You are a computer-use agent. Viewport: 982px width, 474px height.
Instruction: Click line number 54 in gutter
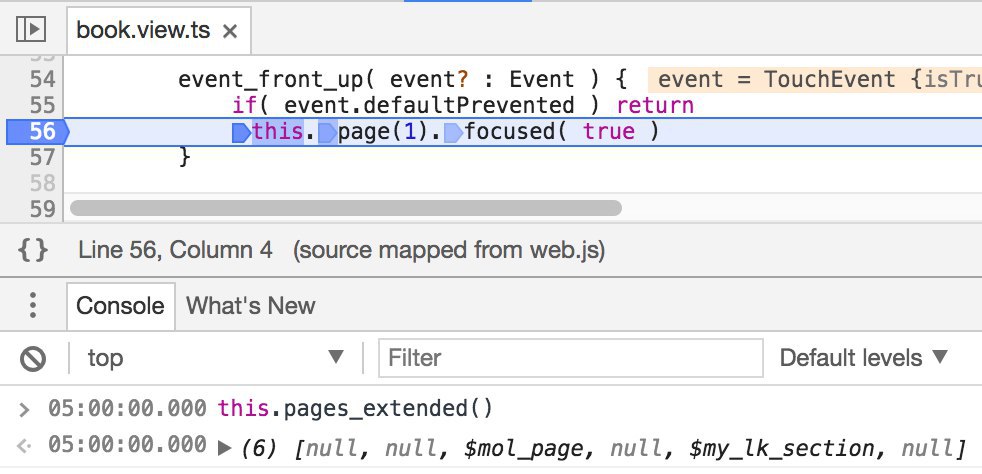point(42,80)
